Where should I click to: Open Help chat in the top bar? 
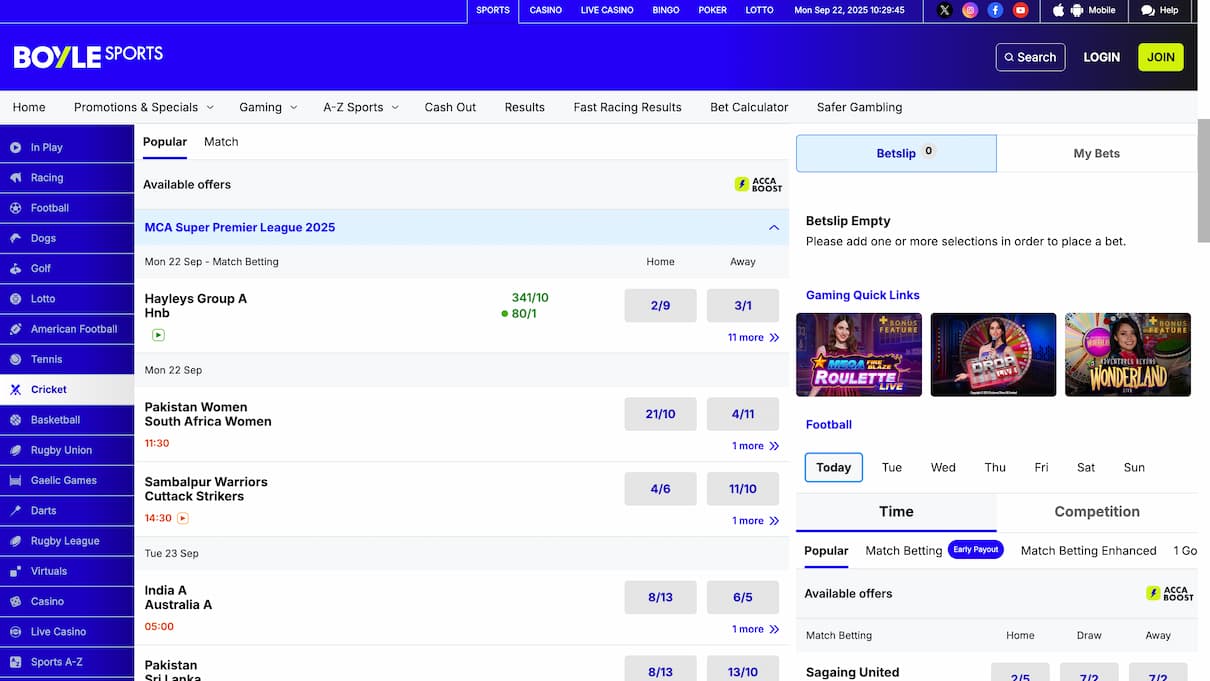(x=1159, y=10)
